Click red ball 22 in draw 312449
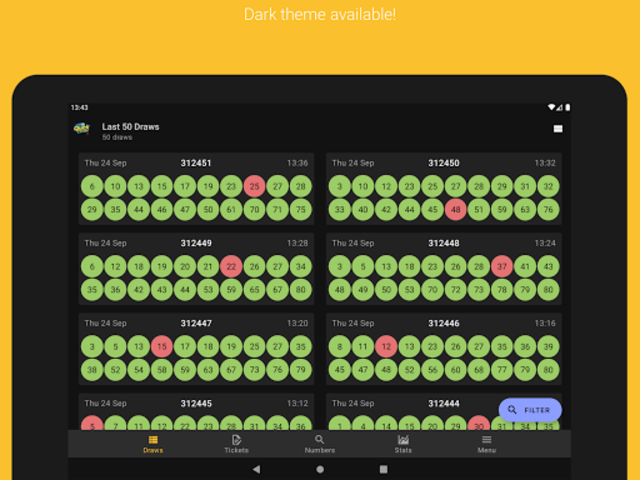Image resolution: width=640 pixels, height=480 pixels. click(231, 266)
